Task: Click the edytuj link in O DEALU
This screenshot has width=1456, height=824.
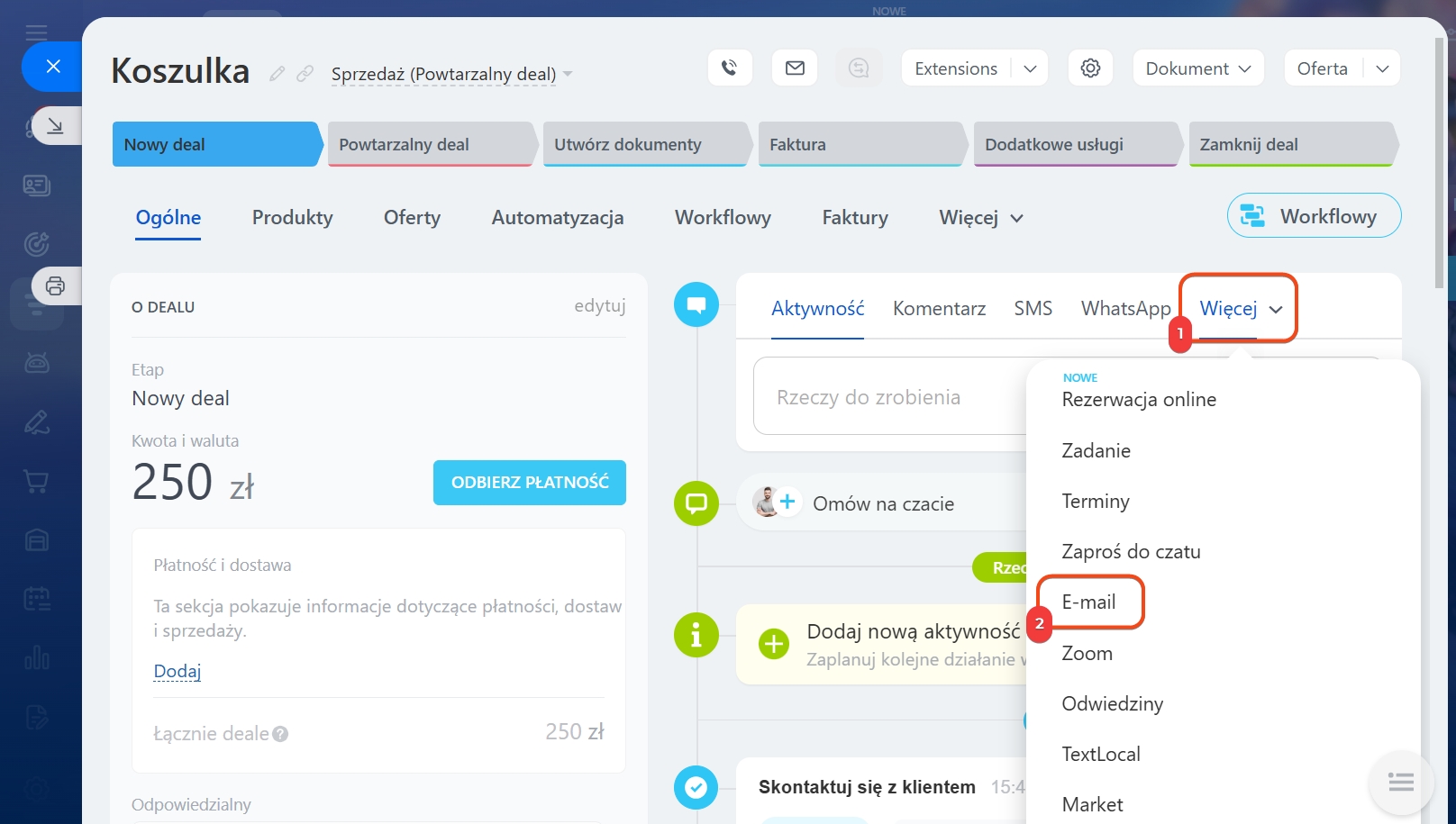Action: click(x=599, y=306)
